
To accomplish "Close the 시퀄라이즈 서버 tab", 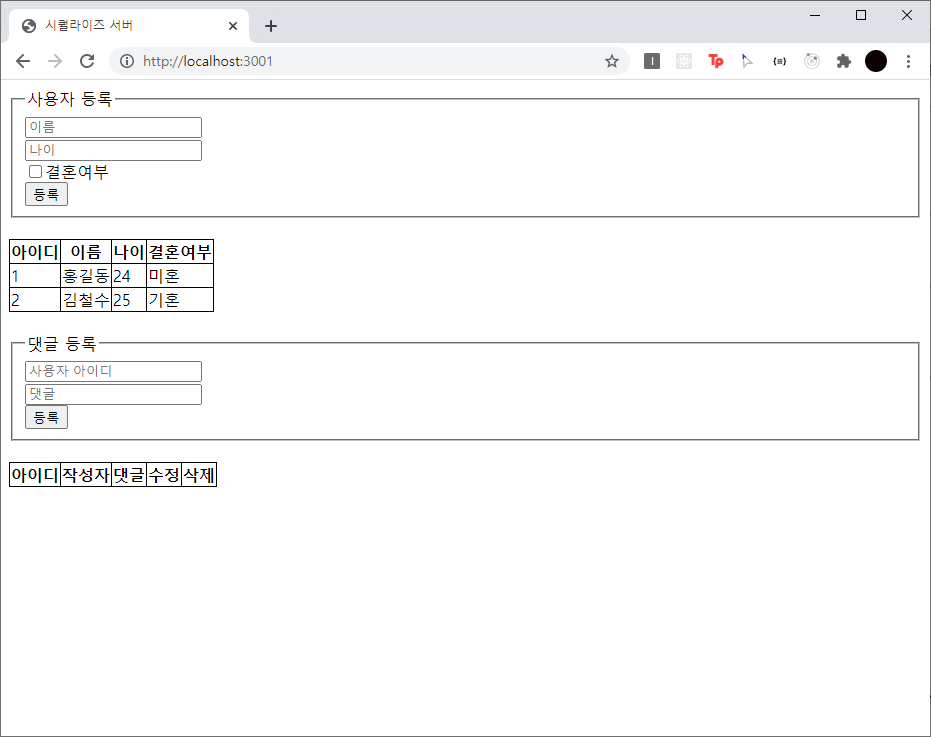I will coord(233,26).
